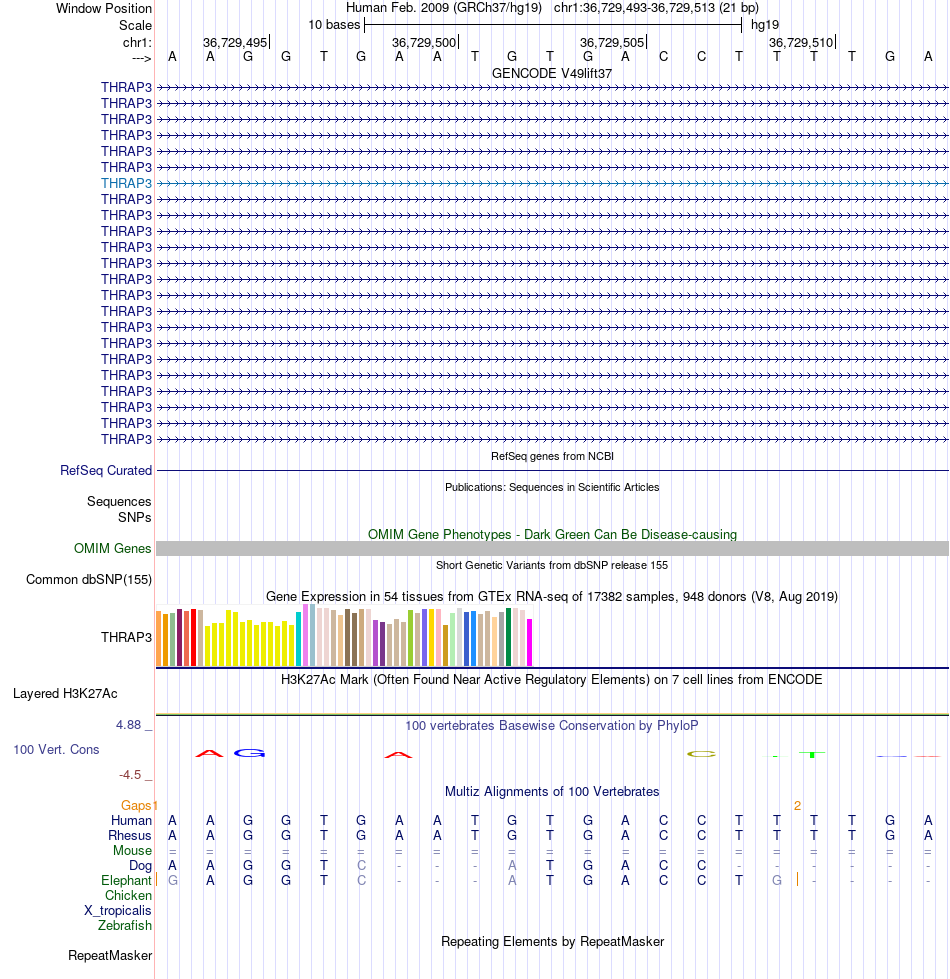Click the "RefSeq Curated" track label
950x979 pixels.
pos(106,471)
